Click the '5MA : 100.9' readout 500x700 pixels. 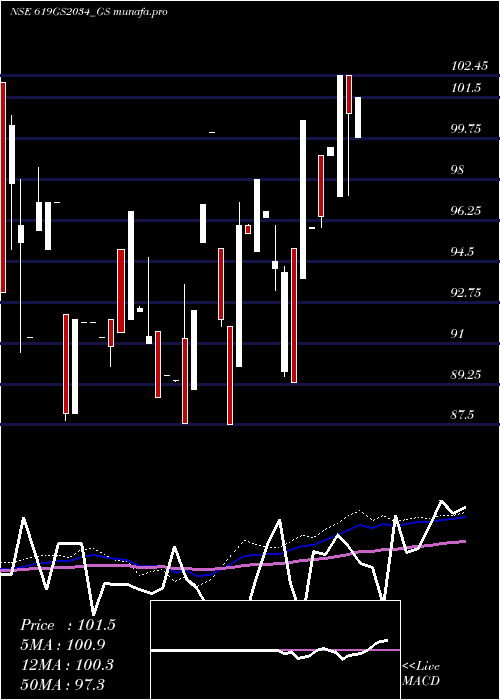click(x=63, y=645)
